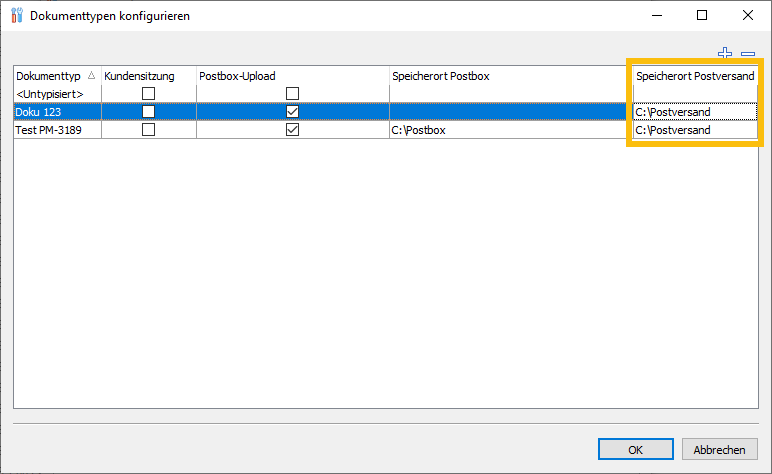Edit the C:\Postversand path for Doku 123
Screen dimensions: 772x474
click(694, 112)
